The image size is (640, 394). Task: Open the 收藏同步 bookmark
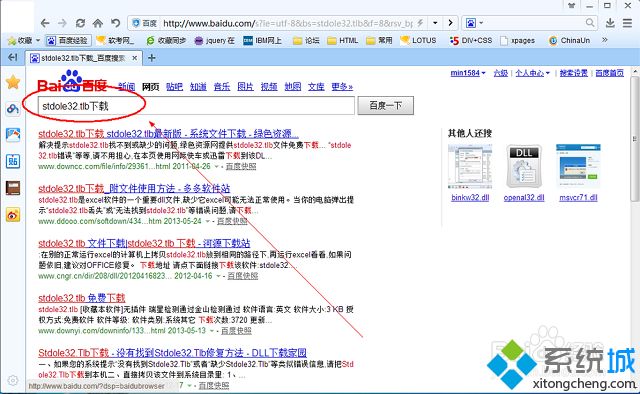(166, 40)
